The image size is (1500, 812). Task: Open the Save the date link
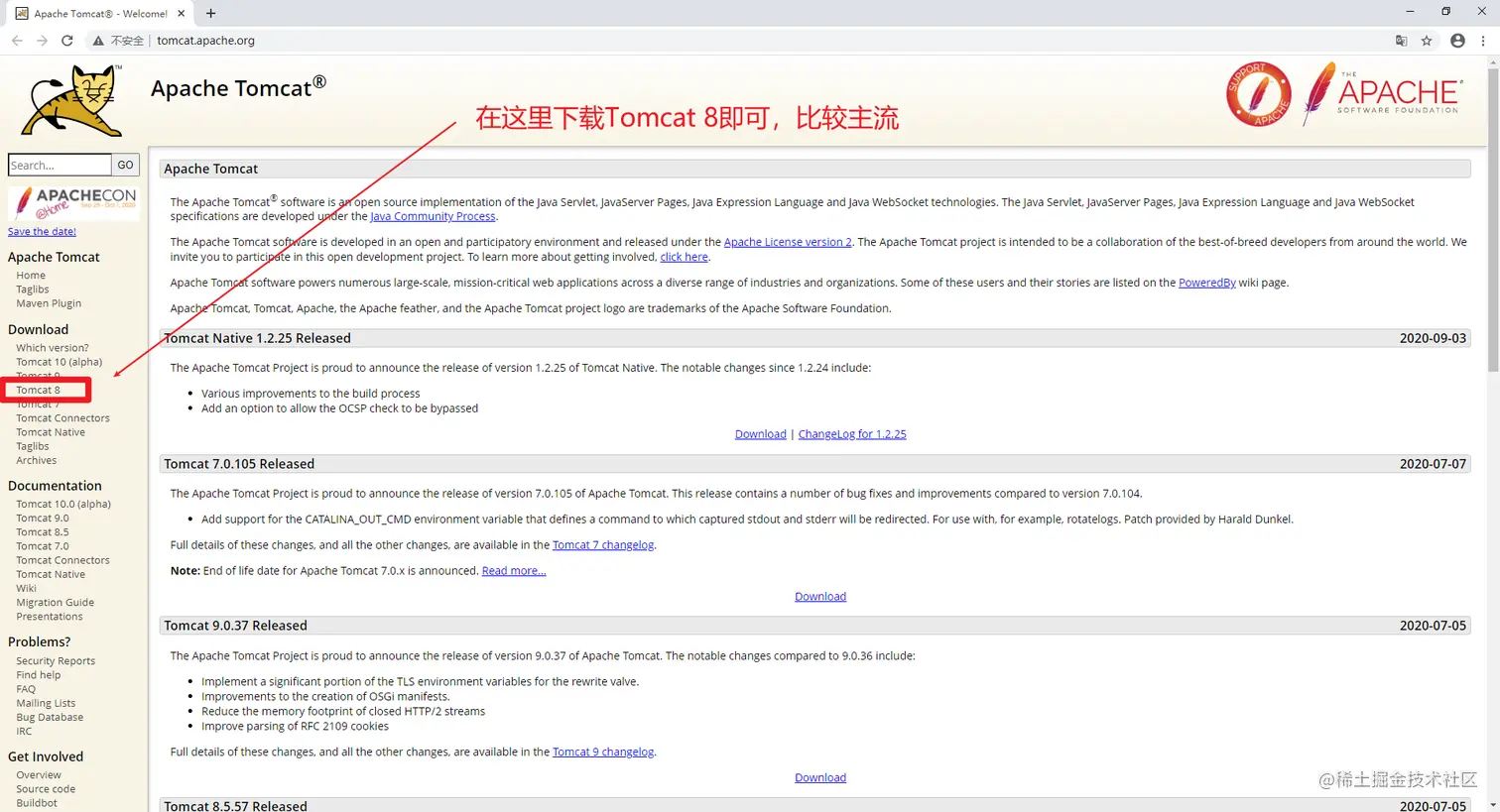coord(42,231)
